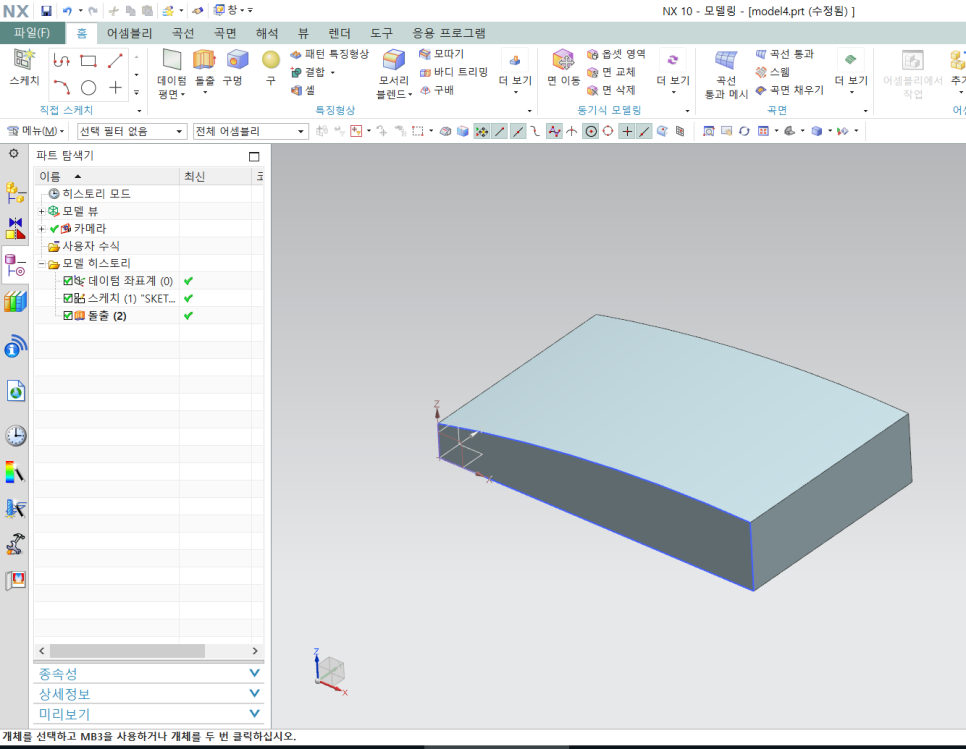Expand the 카메라 tree node
This screenshot has width=966, height=749.
point(42,229)
